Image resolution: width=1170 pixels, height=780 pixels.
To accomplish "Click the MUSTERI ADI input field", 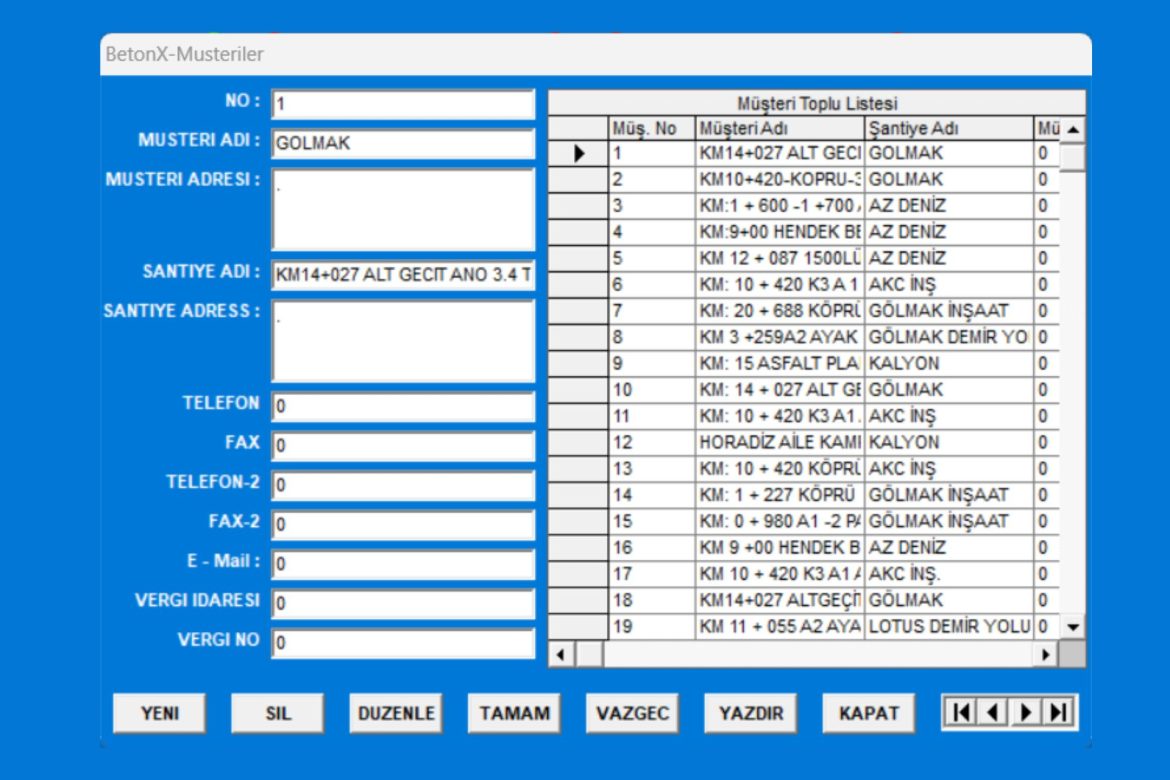I will [x=403, y=143].
